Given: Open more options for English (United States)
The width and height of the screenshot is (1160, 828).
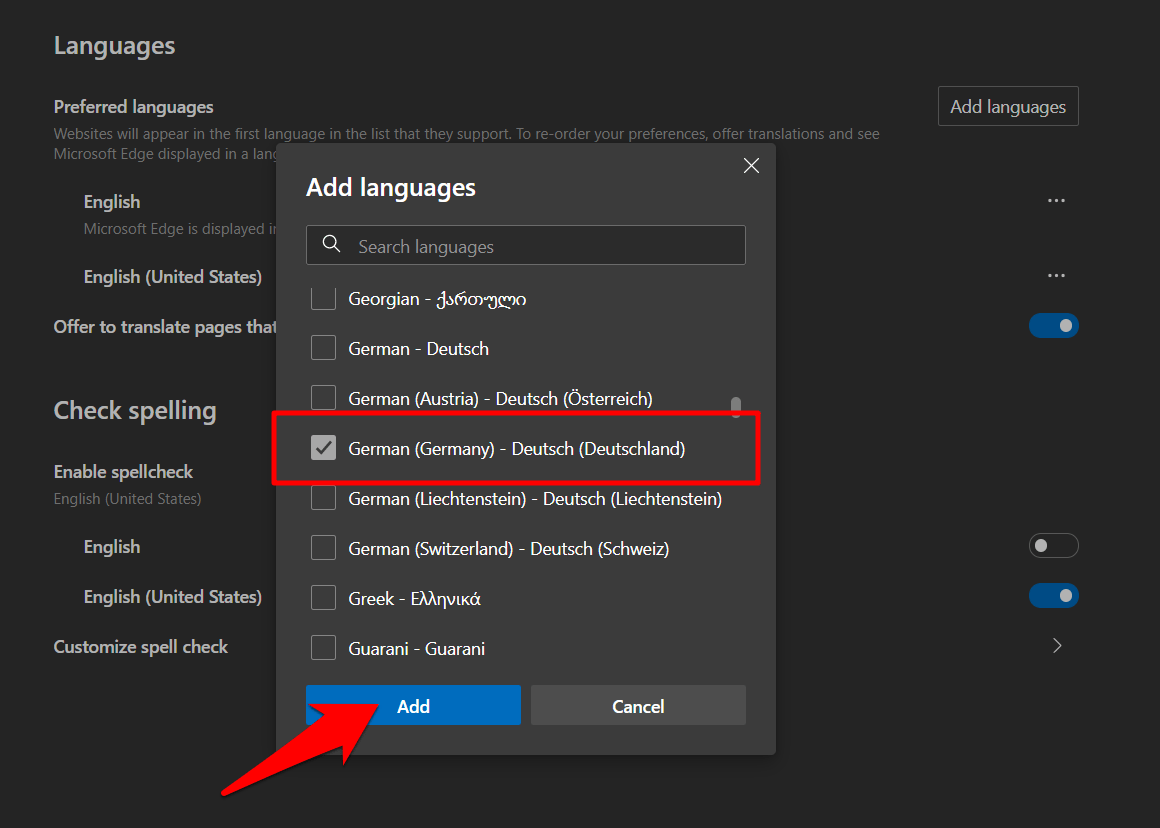Looking at the screenshot, I should tap(1055, 276).
